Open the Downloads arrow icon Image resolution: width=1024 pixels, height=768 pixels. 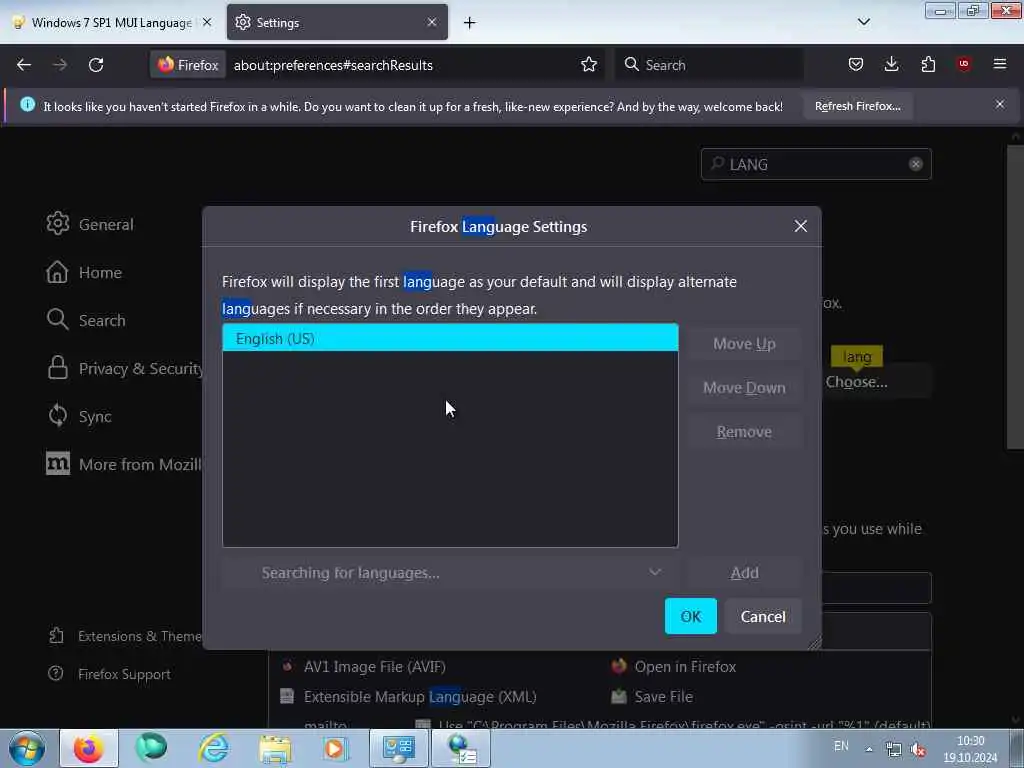pos(891,64)
